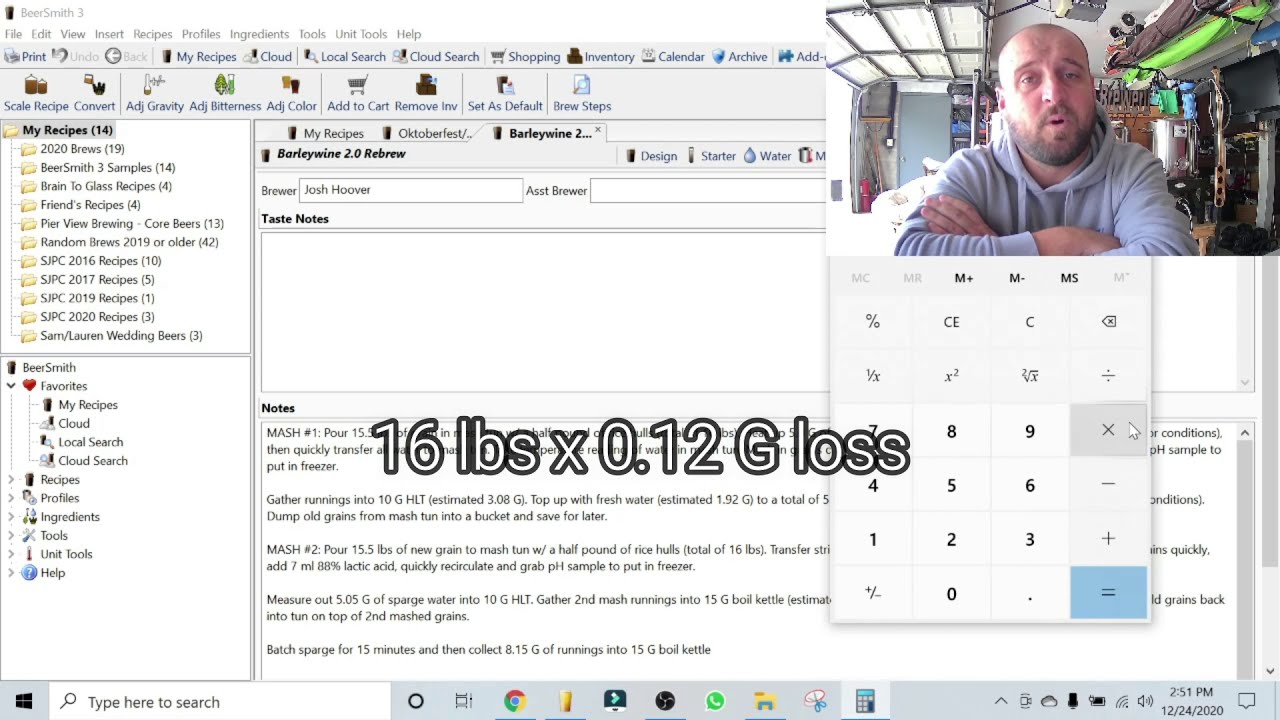The image size is (1280, 720).
Task: Switch to the Design sub-tab
Action: click(x=650, y=156)
